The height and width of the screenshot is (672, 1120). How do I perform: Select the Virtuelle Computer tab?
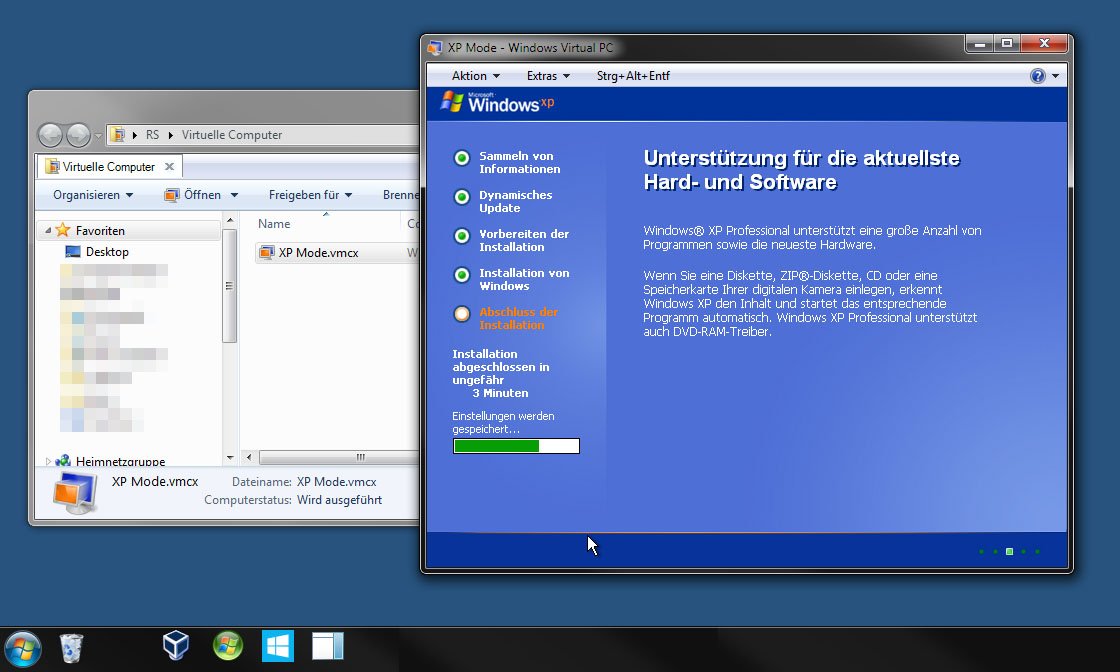point(109,166)
